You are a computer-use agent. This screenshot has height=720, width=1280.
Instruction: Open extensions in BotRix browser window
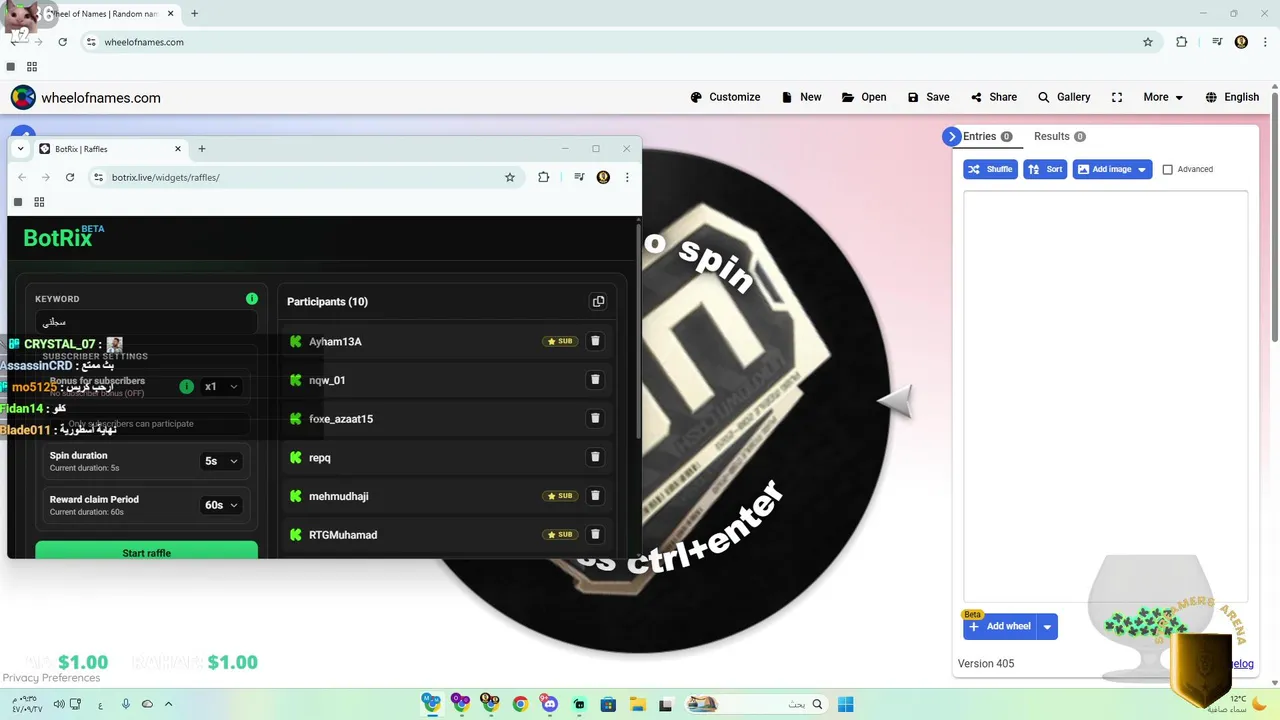pyautogui.click(x=544, y=177)
